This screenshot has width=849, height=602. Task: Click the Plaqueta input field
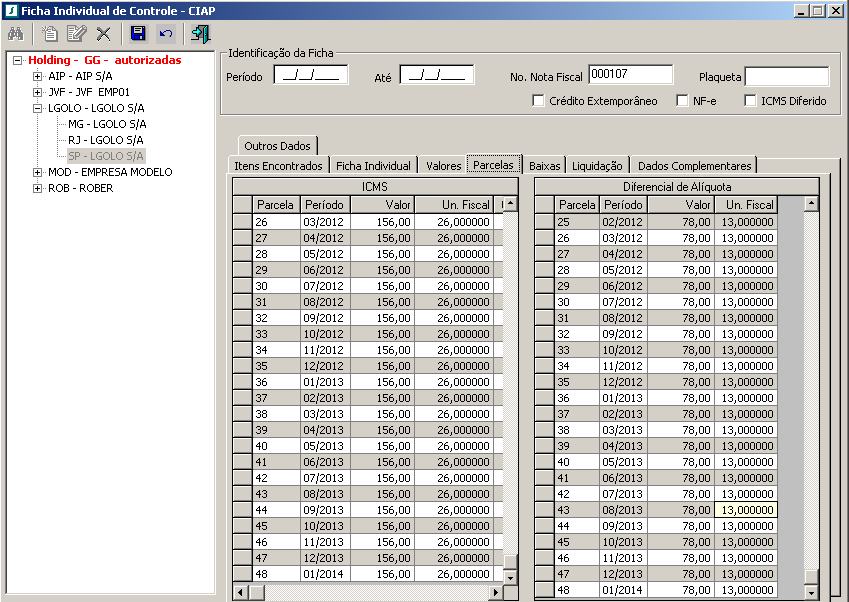[786, 77]
